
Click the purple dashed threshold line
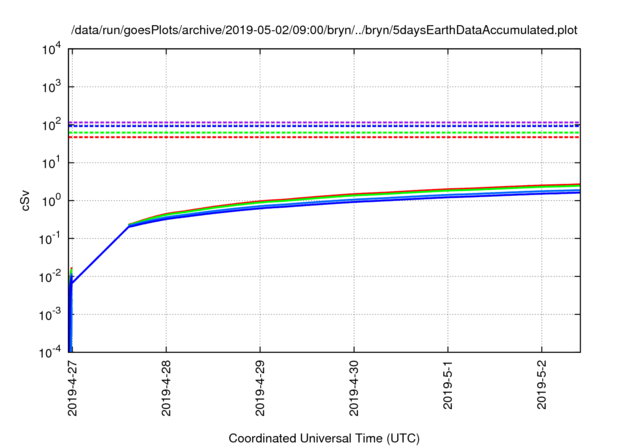pyautogui.click(x=324, y=122)
